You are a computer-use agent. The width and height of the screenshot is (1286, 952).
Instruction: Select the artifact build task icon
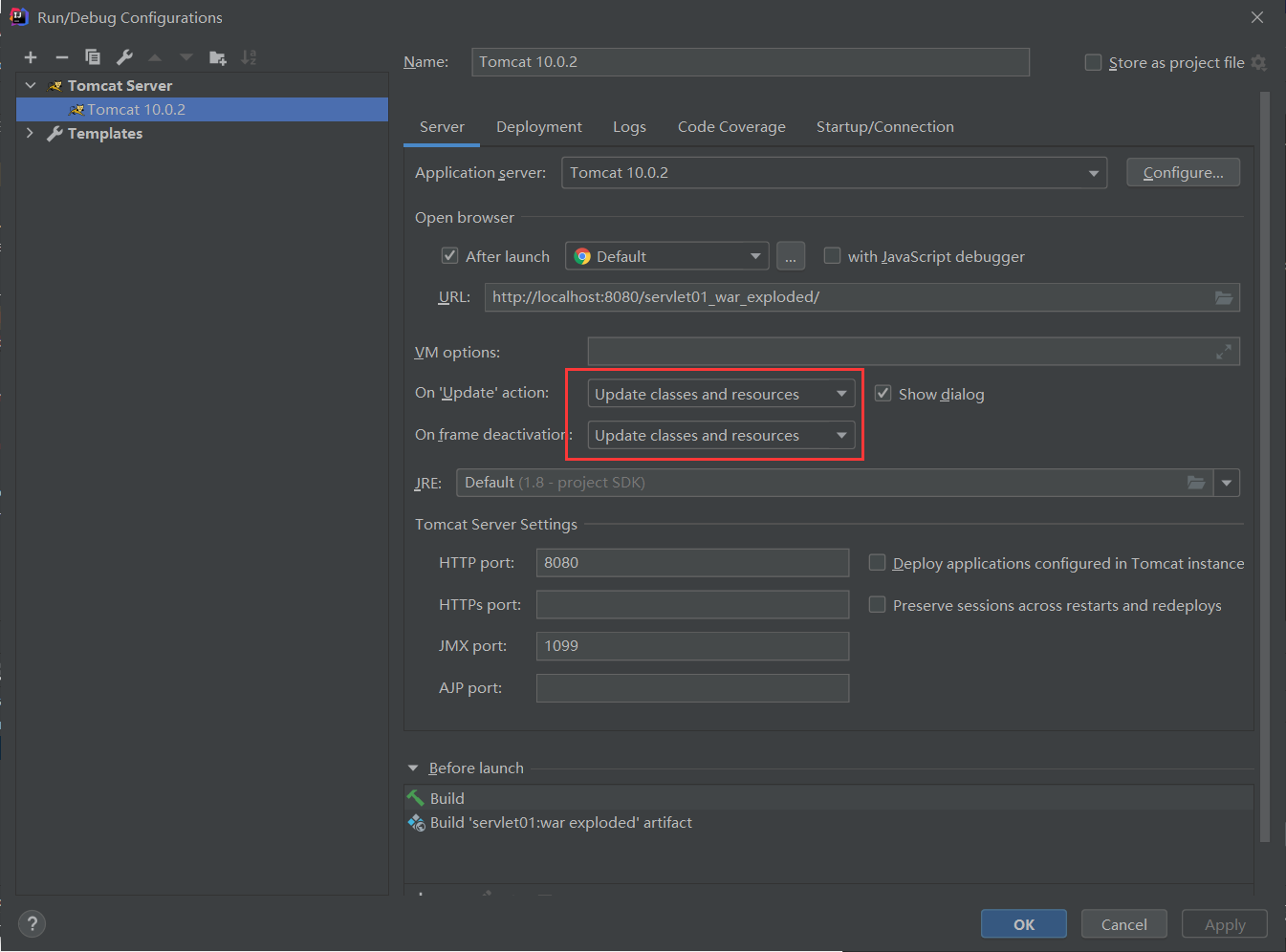point(416,822)
